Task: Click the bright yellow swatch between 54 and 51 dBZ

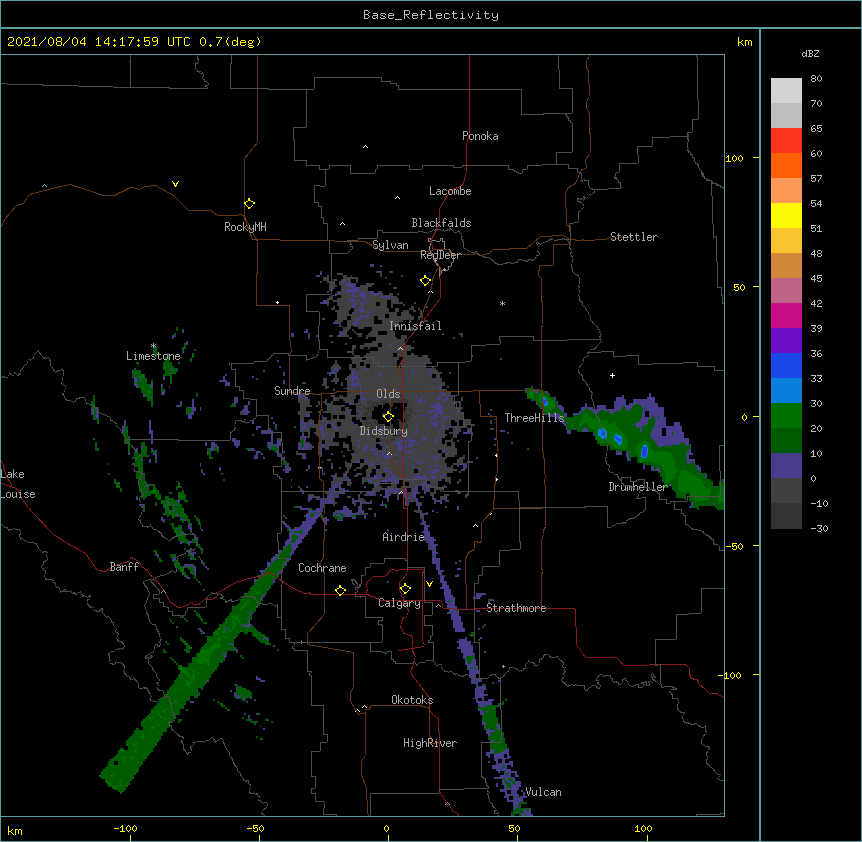Action: click(x=786, y=215)
